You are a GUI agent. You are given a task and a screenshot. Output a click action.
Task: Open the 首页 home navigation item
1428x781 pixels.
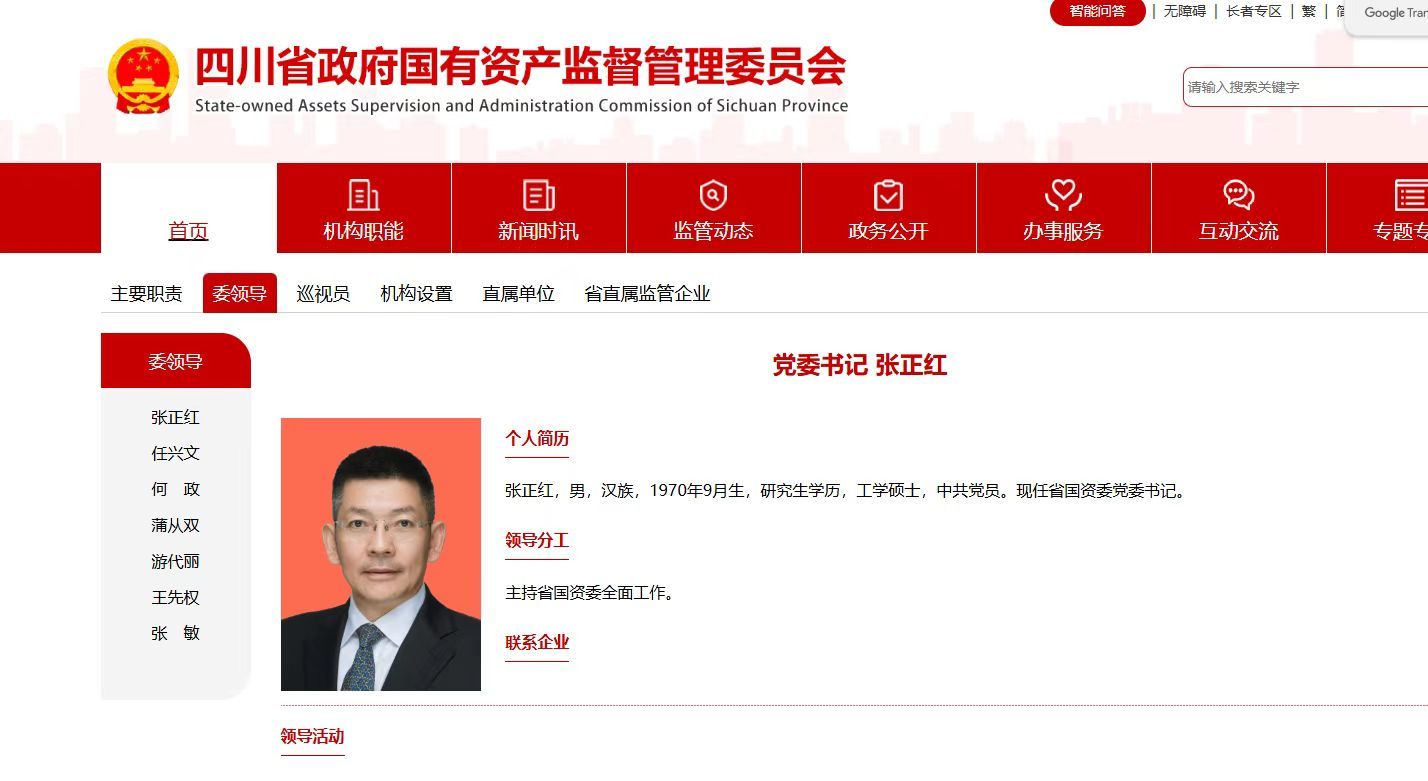pyautogui.click(x=188, y=231)
